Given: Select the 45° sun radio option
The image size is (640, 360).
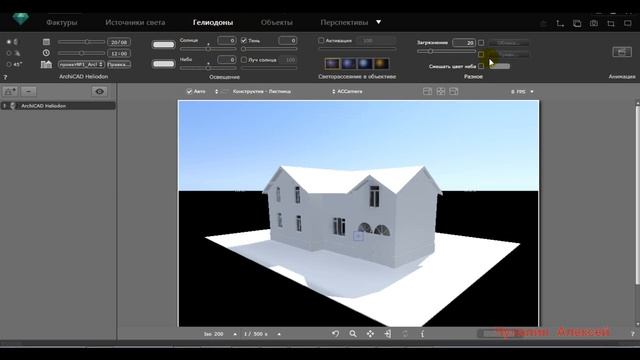Looking at the screenshot, I should pos(9,64).
